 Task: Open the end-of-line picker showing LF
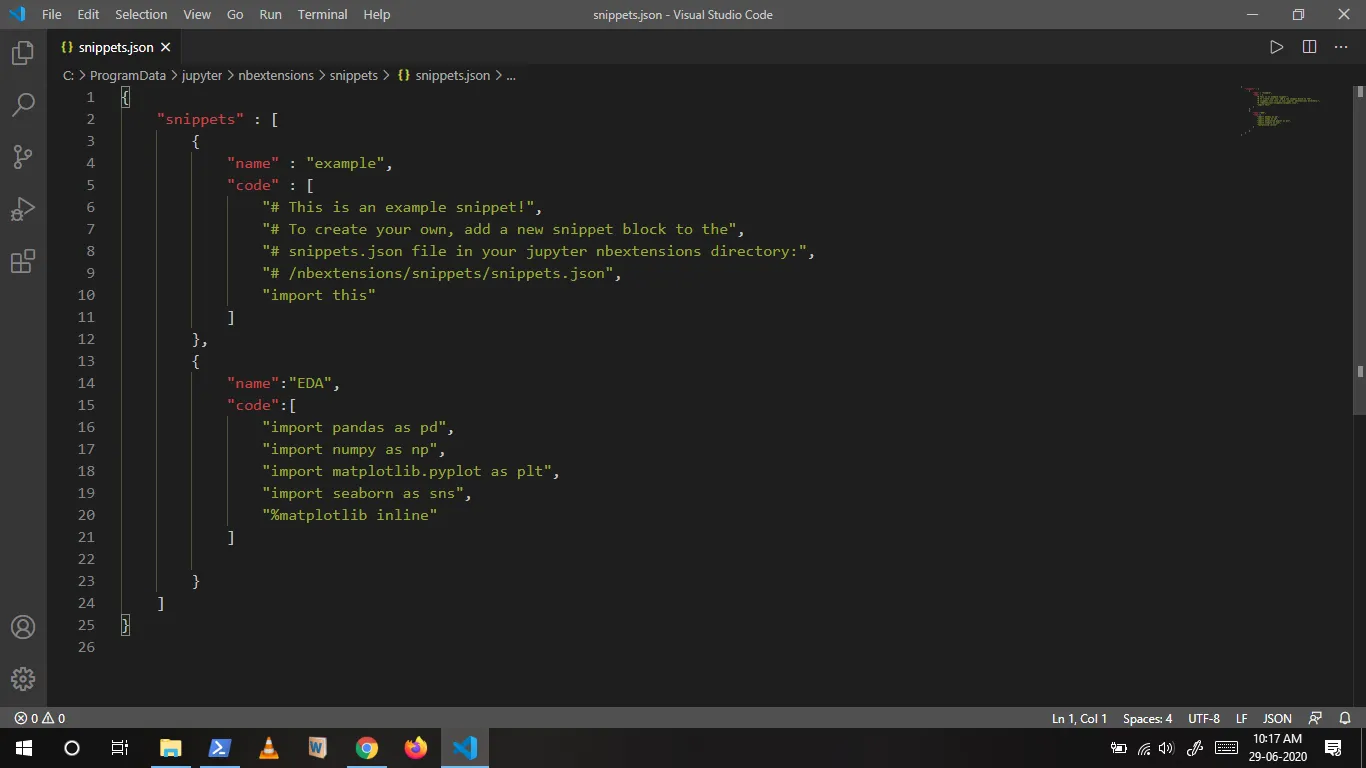point(1241,718)
